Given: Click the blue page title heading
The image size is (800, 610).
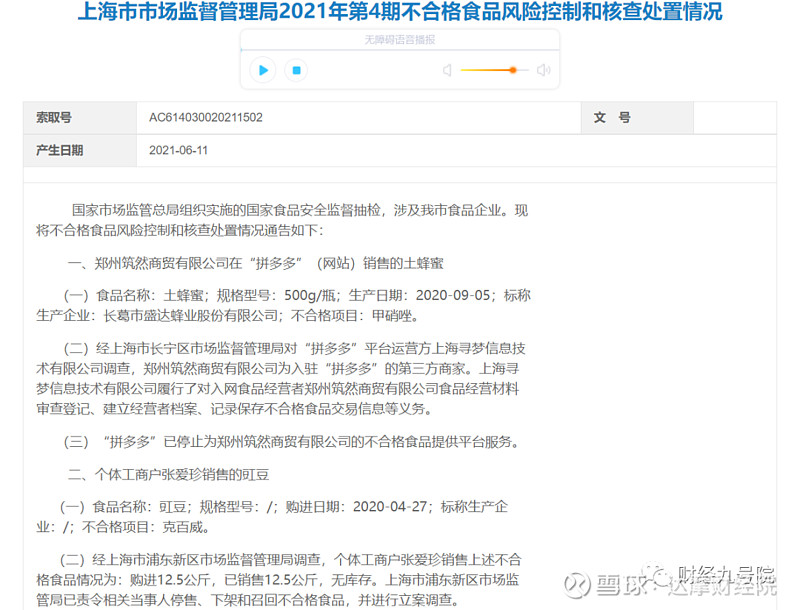Looking at the screenshot, I should (400, 12).
